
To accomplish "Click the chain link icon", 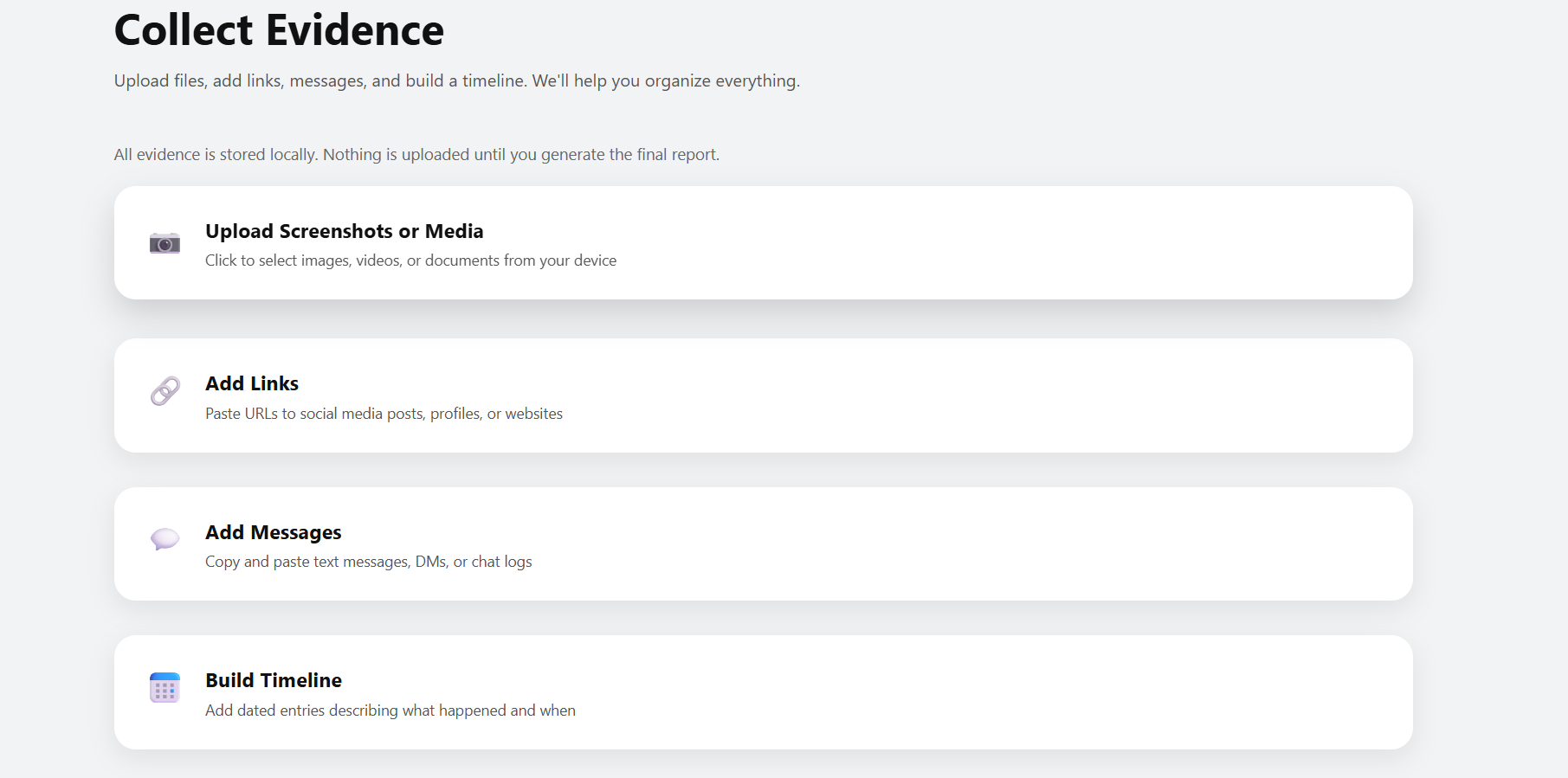I will [165, 391].
